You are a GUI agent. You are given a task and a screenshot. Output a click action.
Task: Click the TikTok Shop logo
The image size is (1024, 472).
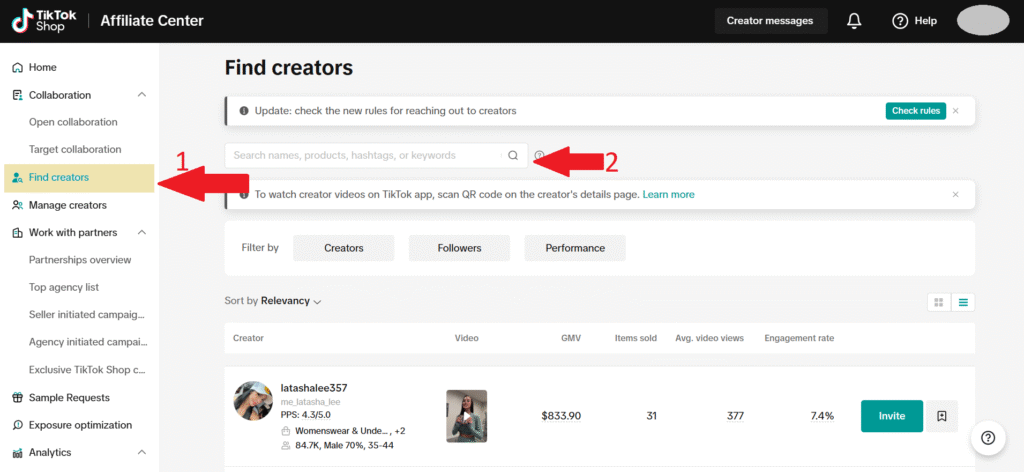[x=44, y=20]
